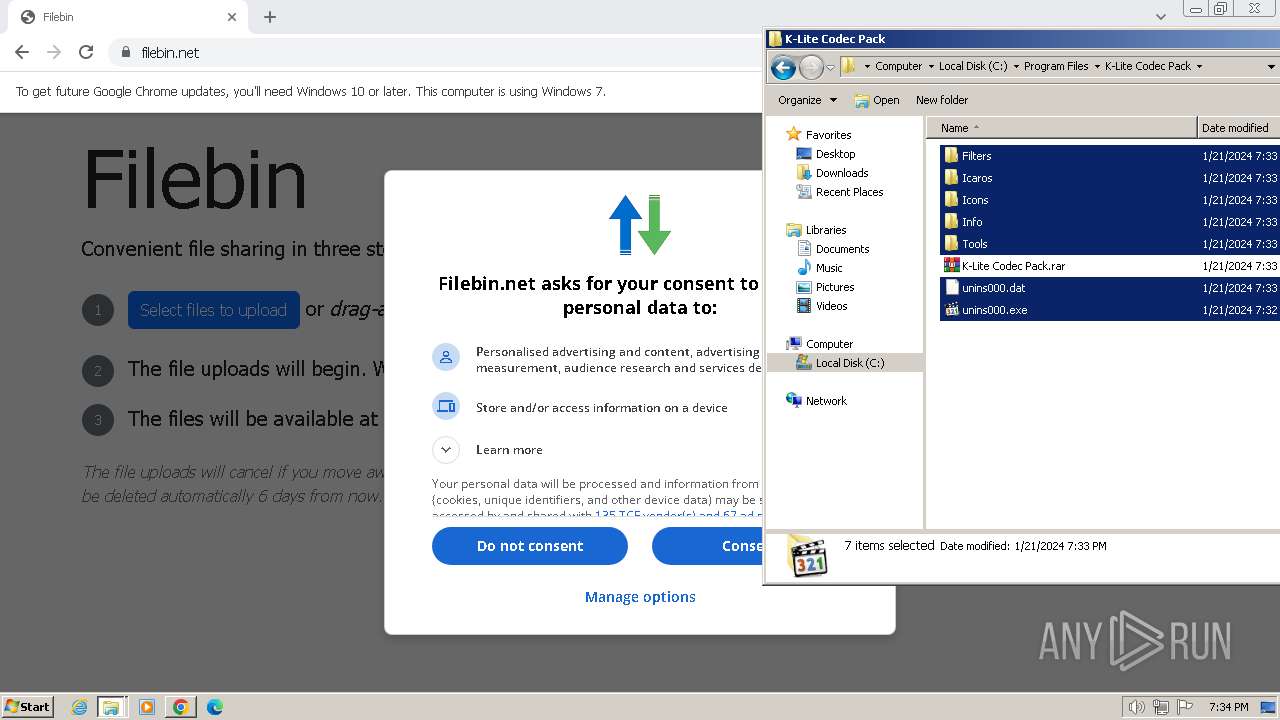Image resolution: width=1280 pixels, height=720 pixels.
Task: Click Explorer back navigation button
Action: 783,67
